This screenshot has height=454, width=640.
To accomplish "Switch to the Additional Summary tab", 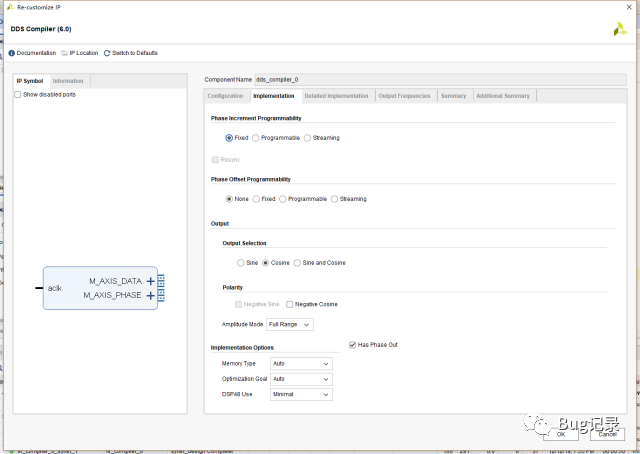I will tap(503, 96).
